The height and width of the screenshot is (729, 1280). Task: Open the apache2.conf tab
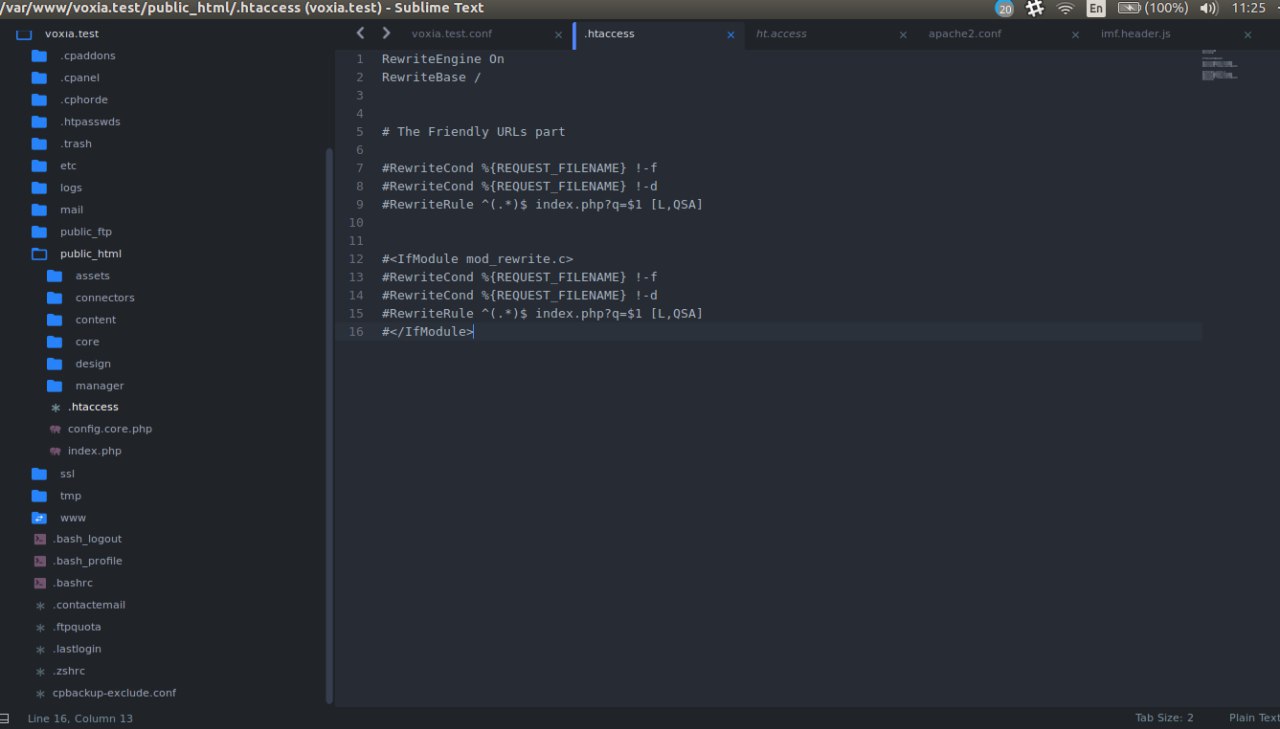[x=964, y=34]
